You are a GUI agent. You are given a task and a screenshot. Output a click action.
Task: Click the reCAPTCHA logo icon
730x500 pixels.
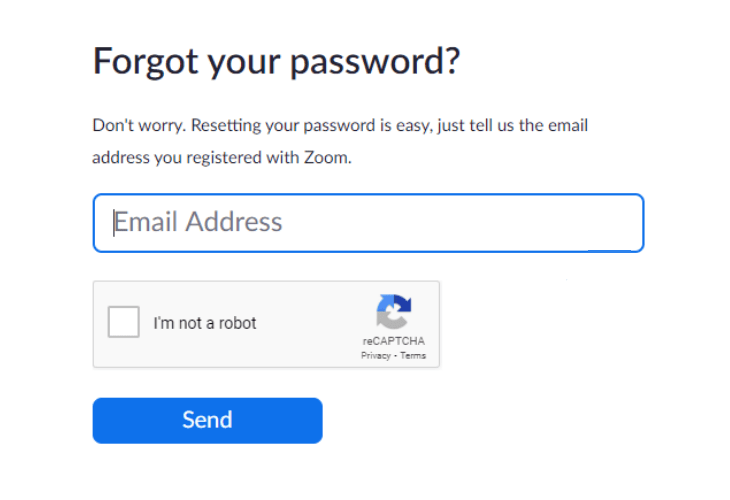[x=393, y=311]
